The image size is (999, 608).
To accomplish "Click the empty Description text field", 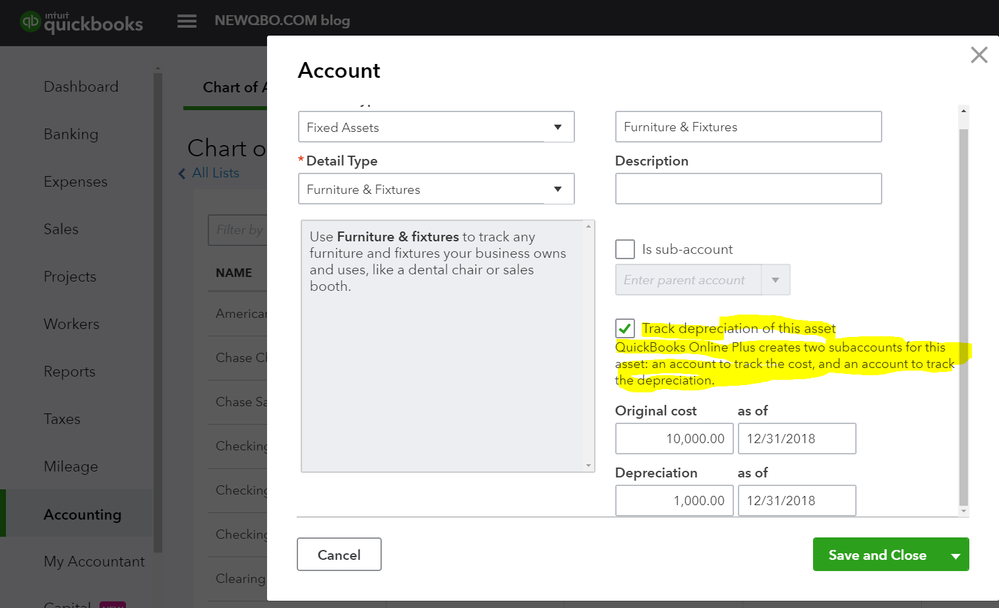I will coord(748,189).
